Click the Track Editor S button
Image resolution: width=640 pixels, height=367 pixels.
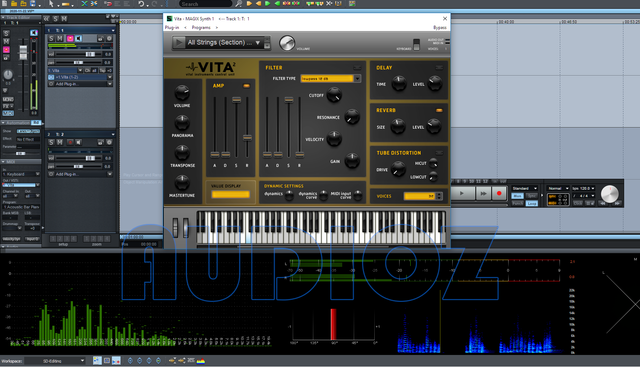[6, 33]
